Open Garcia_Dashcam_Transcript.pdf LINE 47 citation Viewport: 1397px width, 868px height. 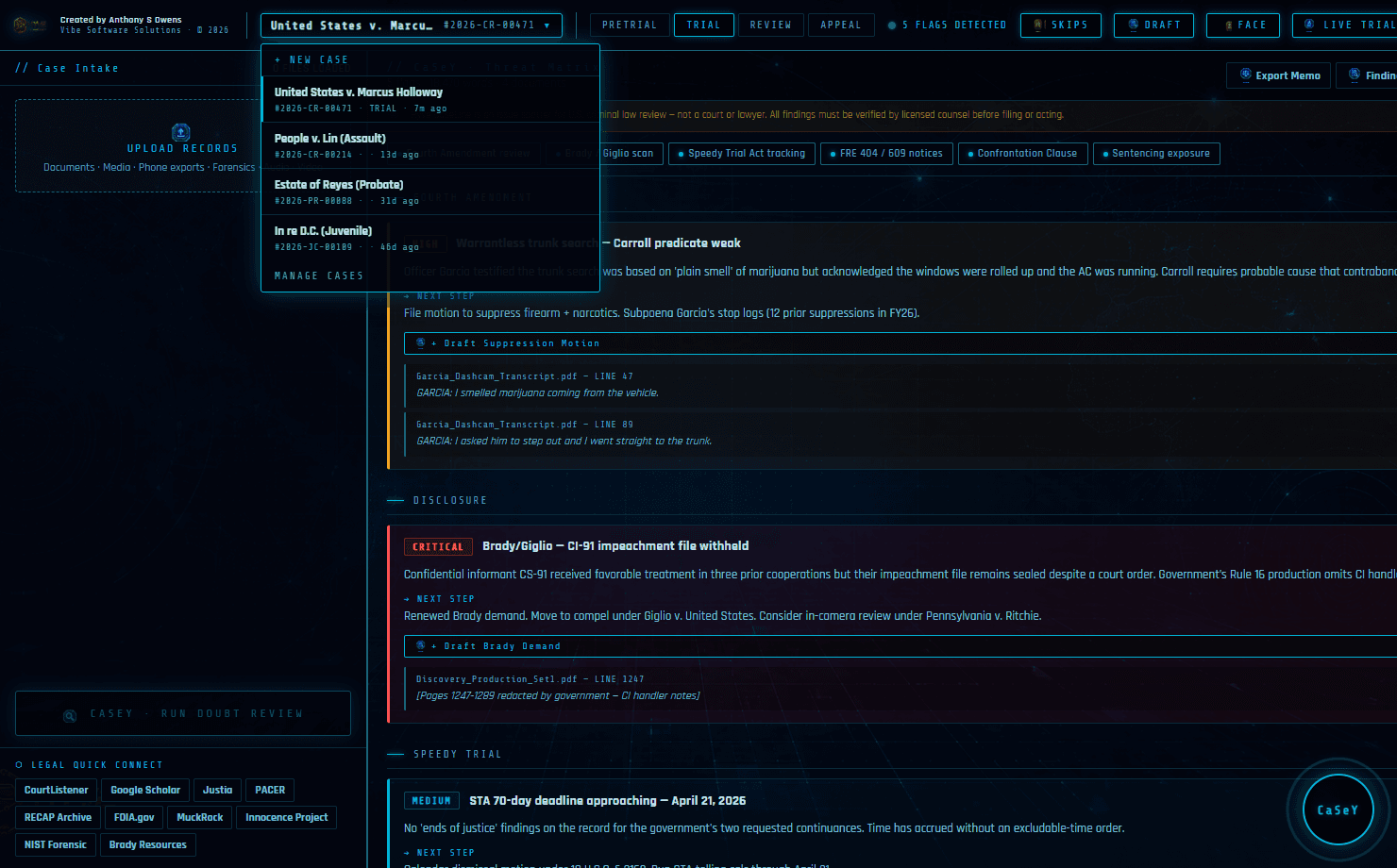[x=900, y=385]
